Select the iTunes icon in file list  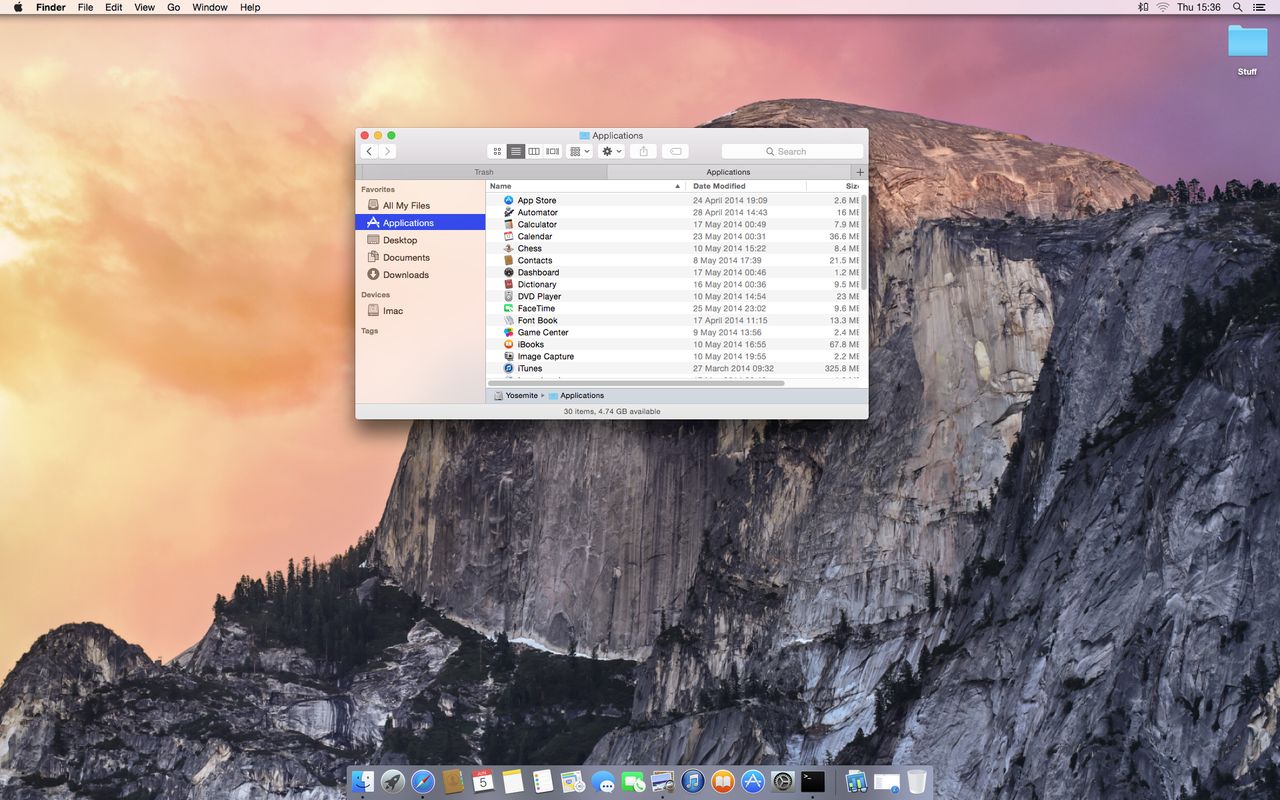[x=508, y=368]
